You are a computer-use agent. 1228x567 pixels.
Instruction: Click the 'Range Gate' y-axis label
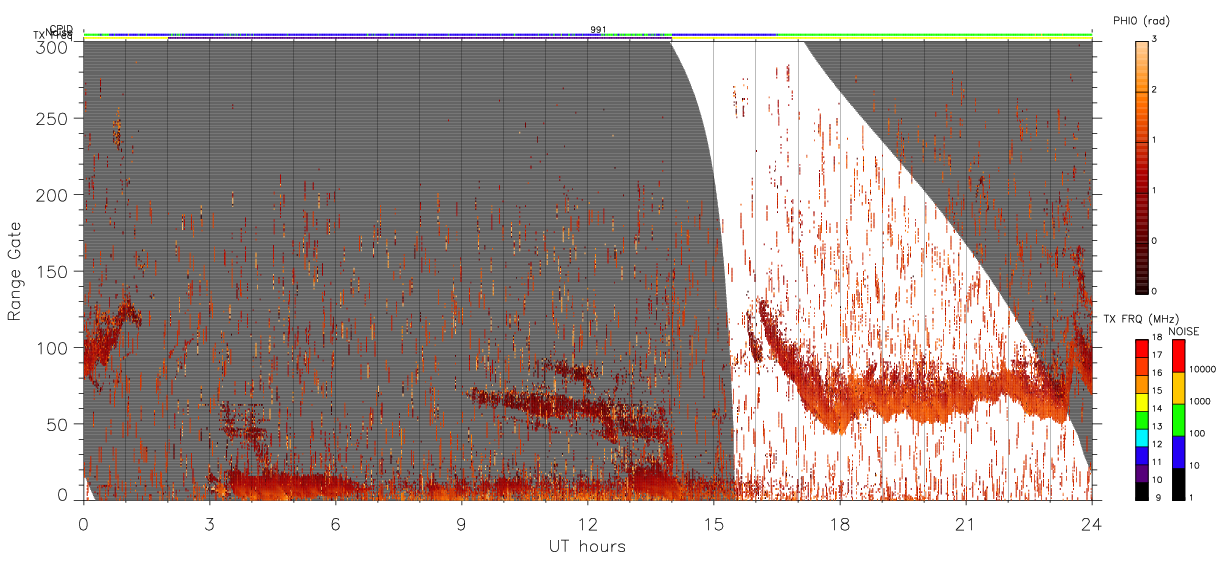15,272
